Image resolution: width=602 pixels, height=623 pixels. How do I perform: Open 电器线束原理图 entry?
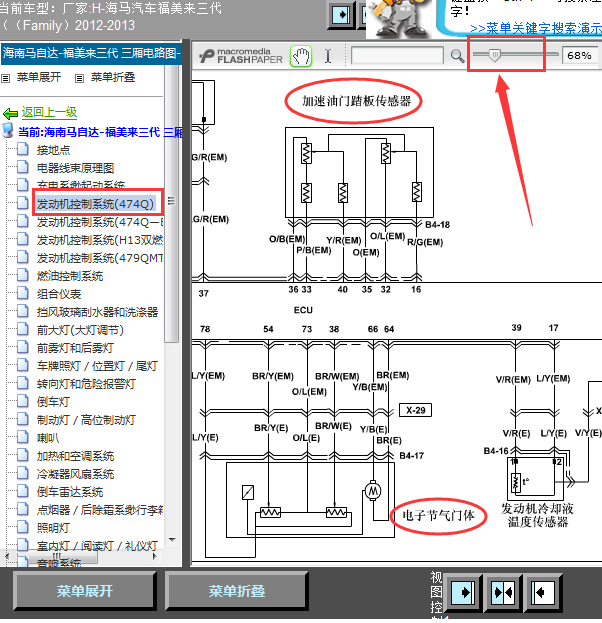(x=75, y=168)
